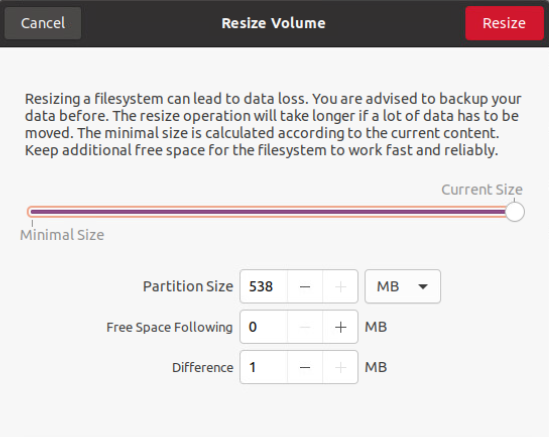Click the Partition Size value field showing 538

[264, 286]
